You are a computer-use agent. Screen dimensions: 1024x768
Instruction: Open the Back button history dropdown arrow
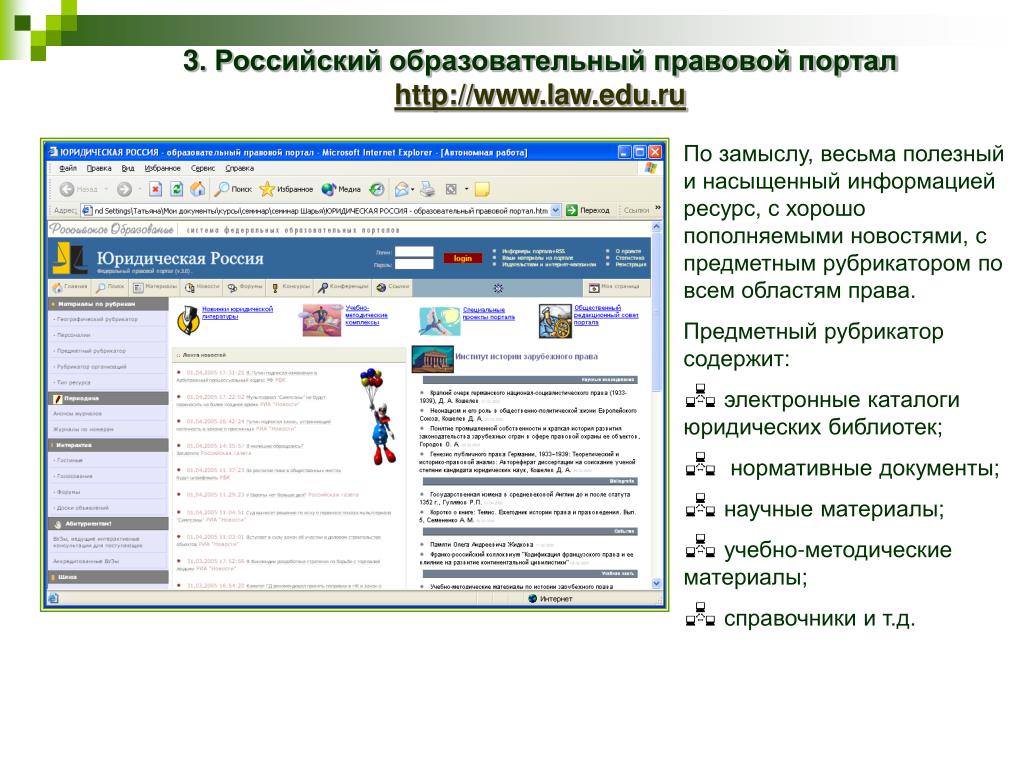[106, 189]
